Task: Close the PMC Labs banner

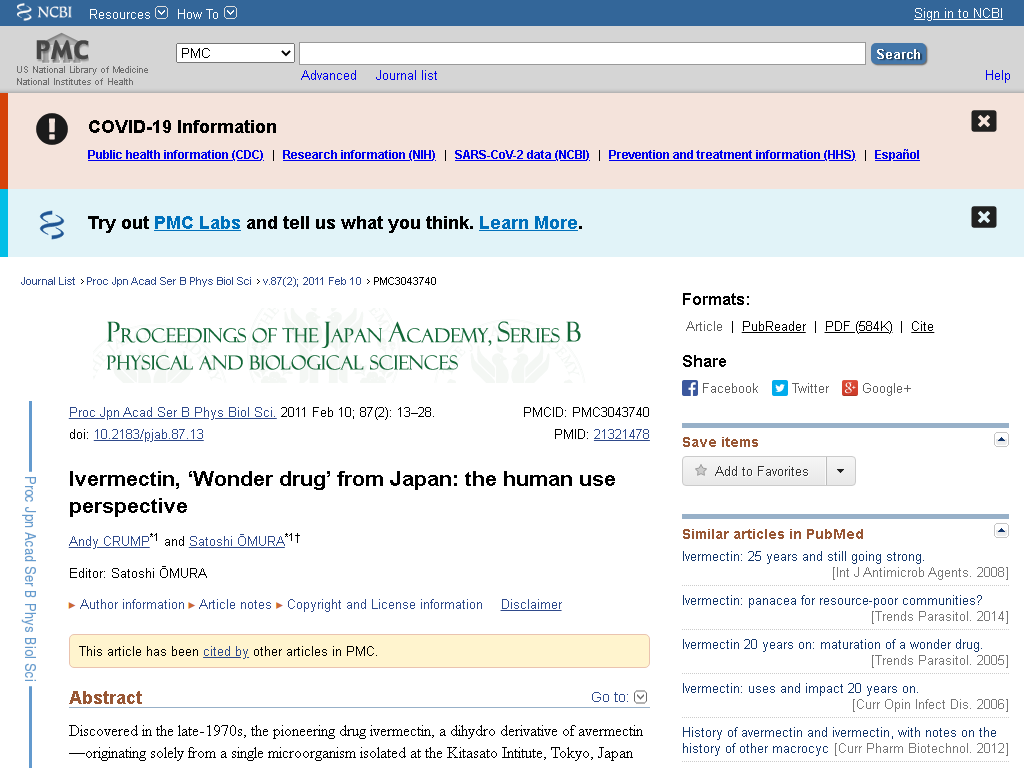Action: pos(984,217)
